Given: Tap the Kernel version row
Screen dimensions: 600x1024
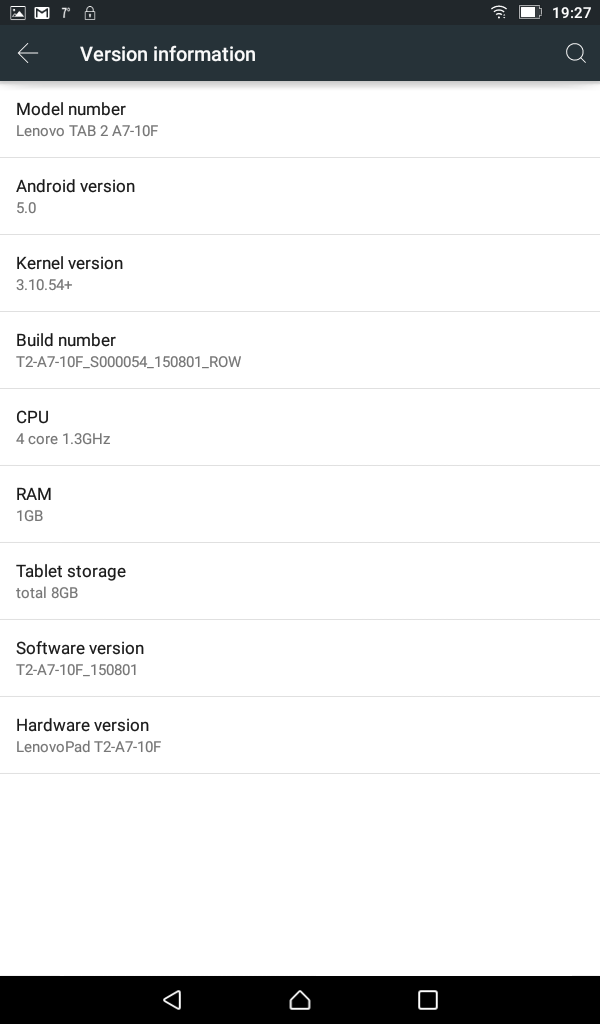Looking at the screenshot, I should [300, 274].
